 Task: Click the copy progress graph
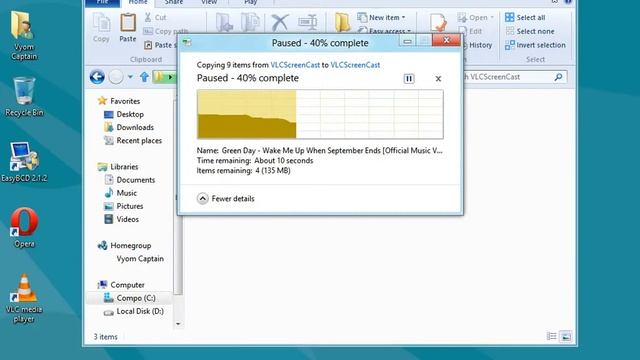click(x=320, y=114)
